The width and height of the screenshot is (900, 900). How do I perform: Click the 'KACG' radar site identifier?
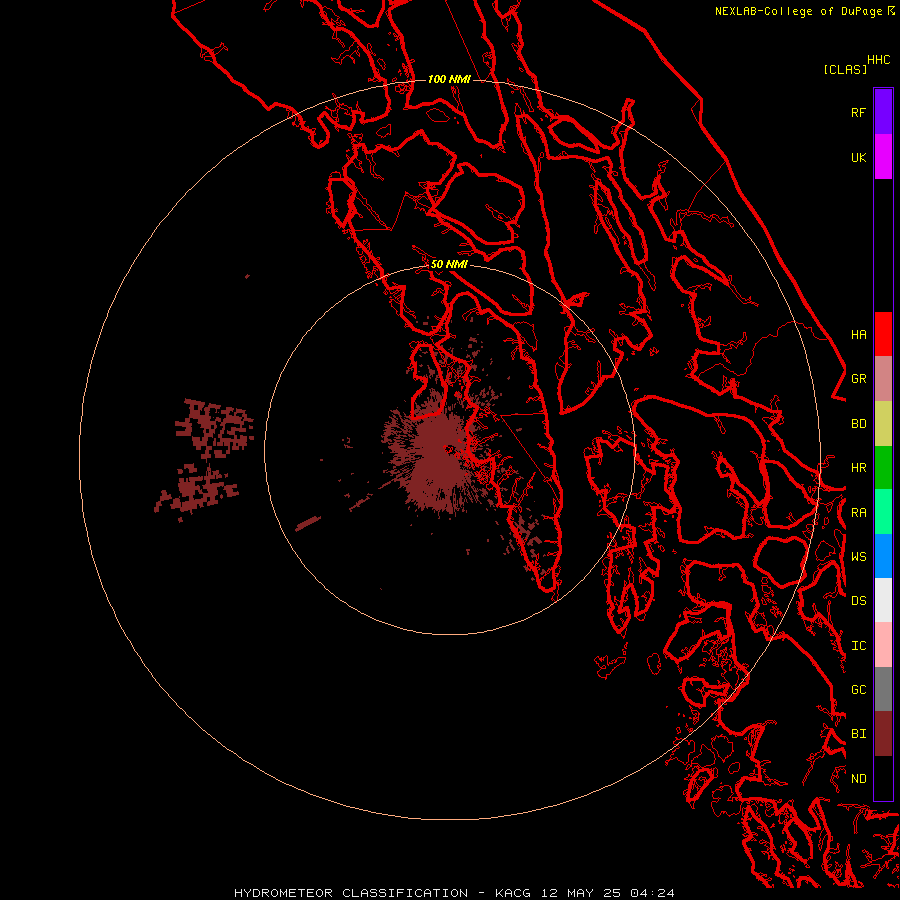tap(513, 893)
